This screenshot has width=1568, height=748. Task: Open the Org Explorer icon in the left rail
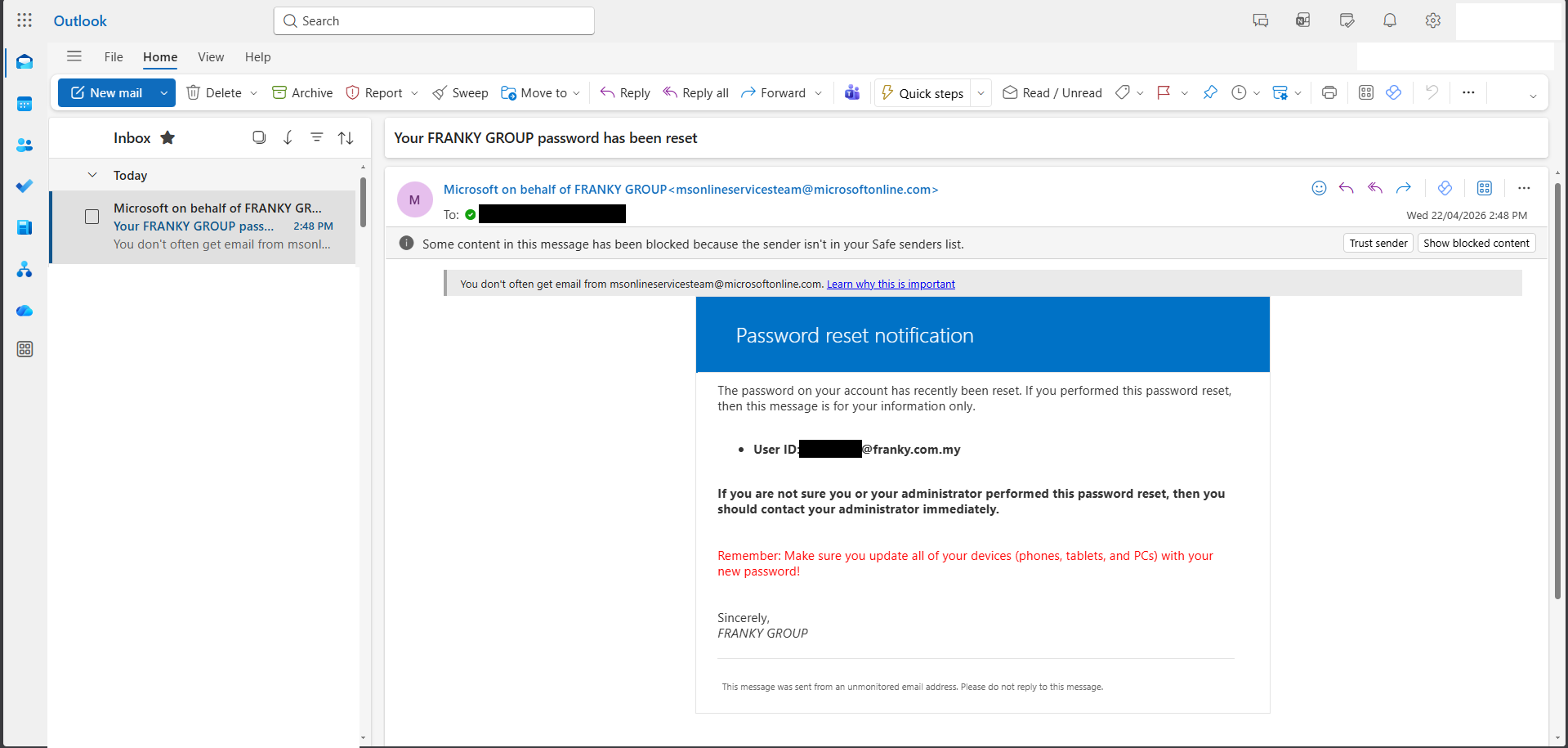coord(25,270)
